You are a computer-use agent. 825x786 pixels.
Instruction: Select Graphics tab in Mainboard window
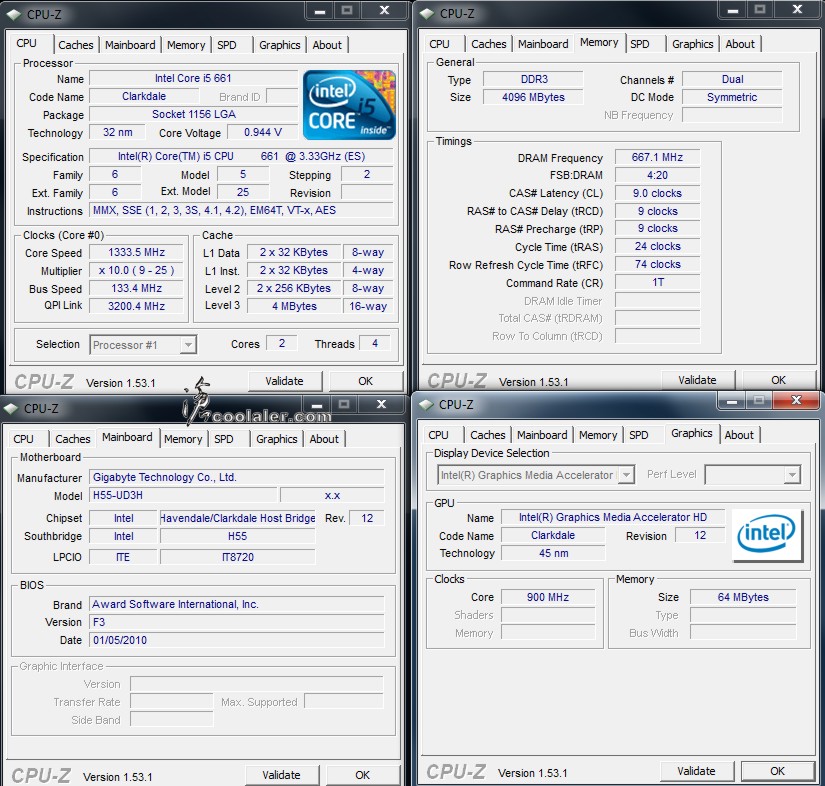coord(276,439)
